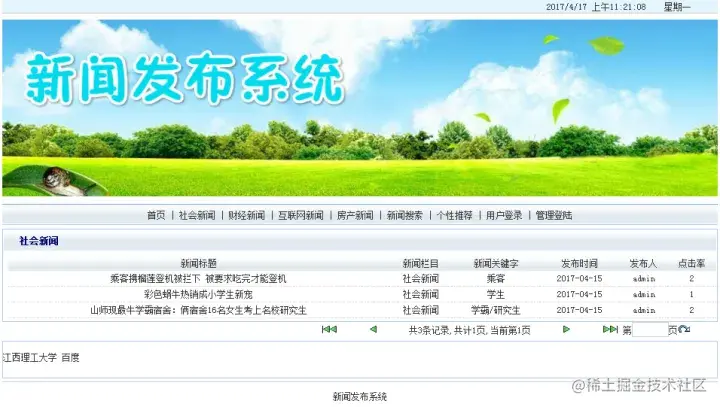Click 社会新闻 section heading above table
Screen dimensions: 720x407
pos(39,241)
